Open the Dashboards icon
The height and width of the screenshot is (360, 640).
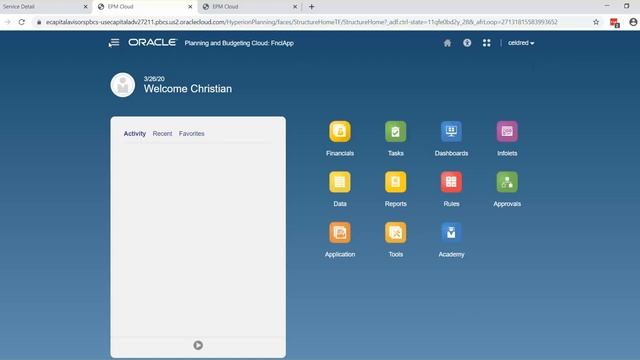pos(451,131)
